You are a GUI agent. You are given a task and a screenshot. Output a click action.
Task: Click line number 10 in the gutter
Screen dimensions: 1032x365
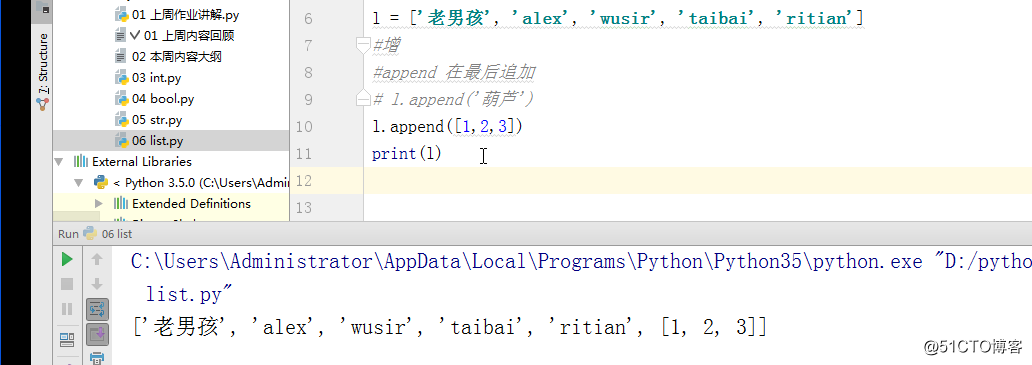click(x=304, y=126)
